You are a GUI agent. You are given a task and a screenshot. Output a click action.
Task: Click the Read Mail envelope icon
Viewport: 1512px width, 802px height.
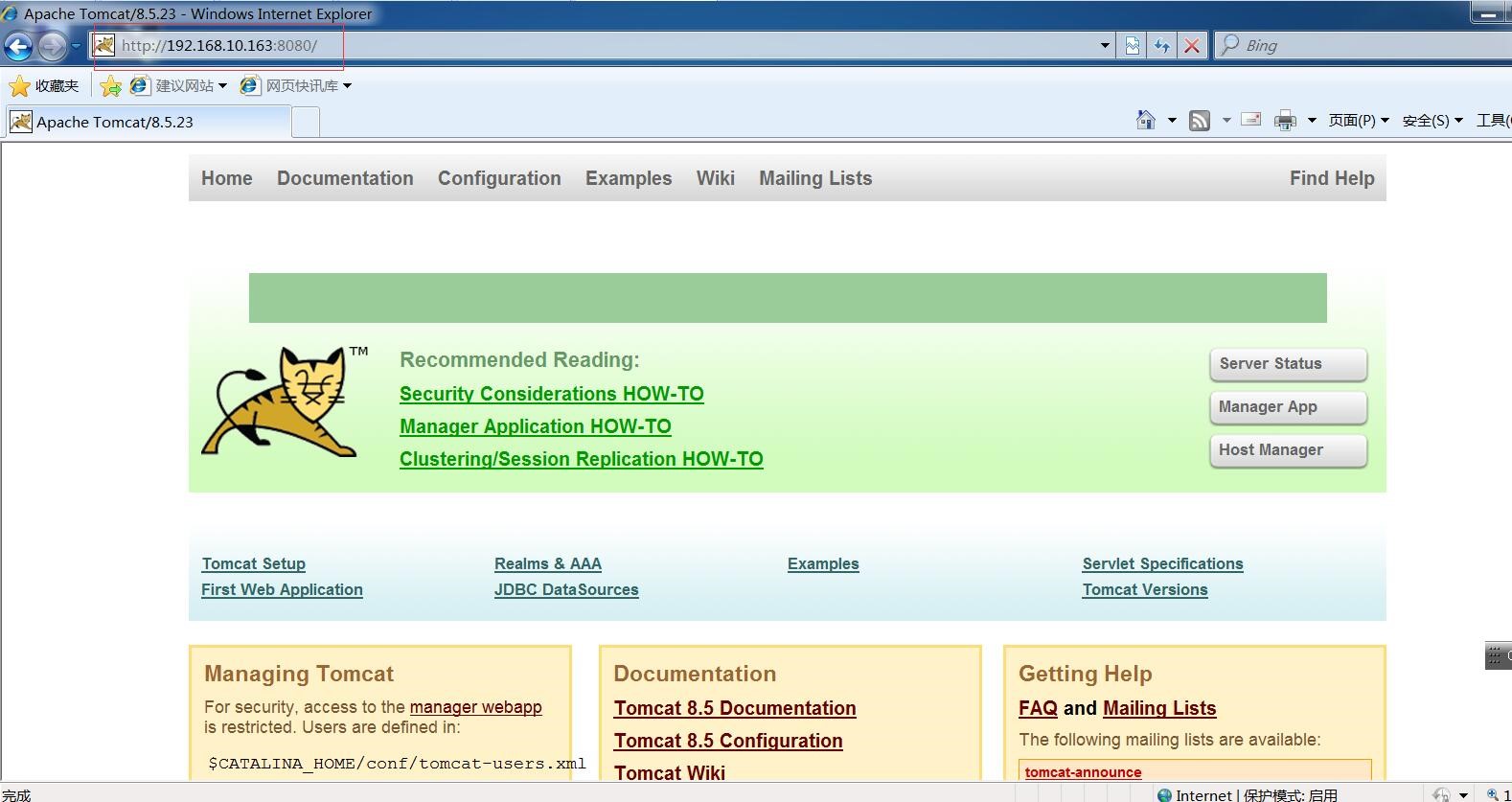1250,120
